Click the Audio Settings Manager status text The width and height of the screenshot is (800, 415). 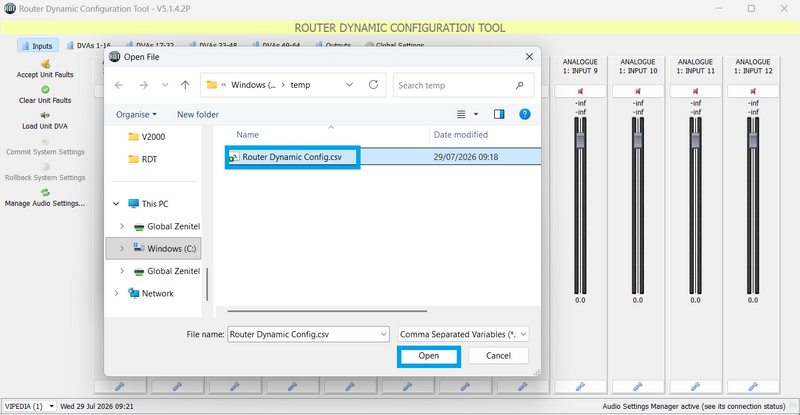pos(694,406)
